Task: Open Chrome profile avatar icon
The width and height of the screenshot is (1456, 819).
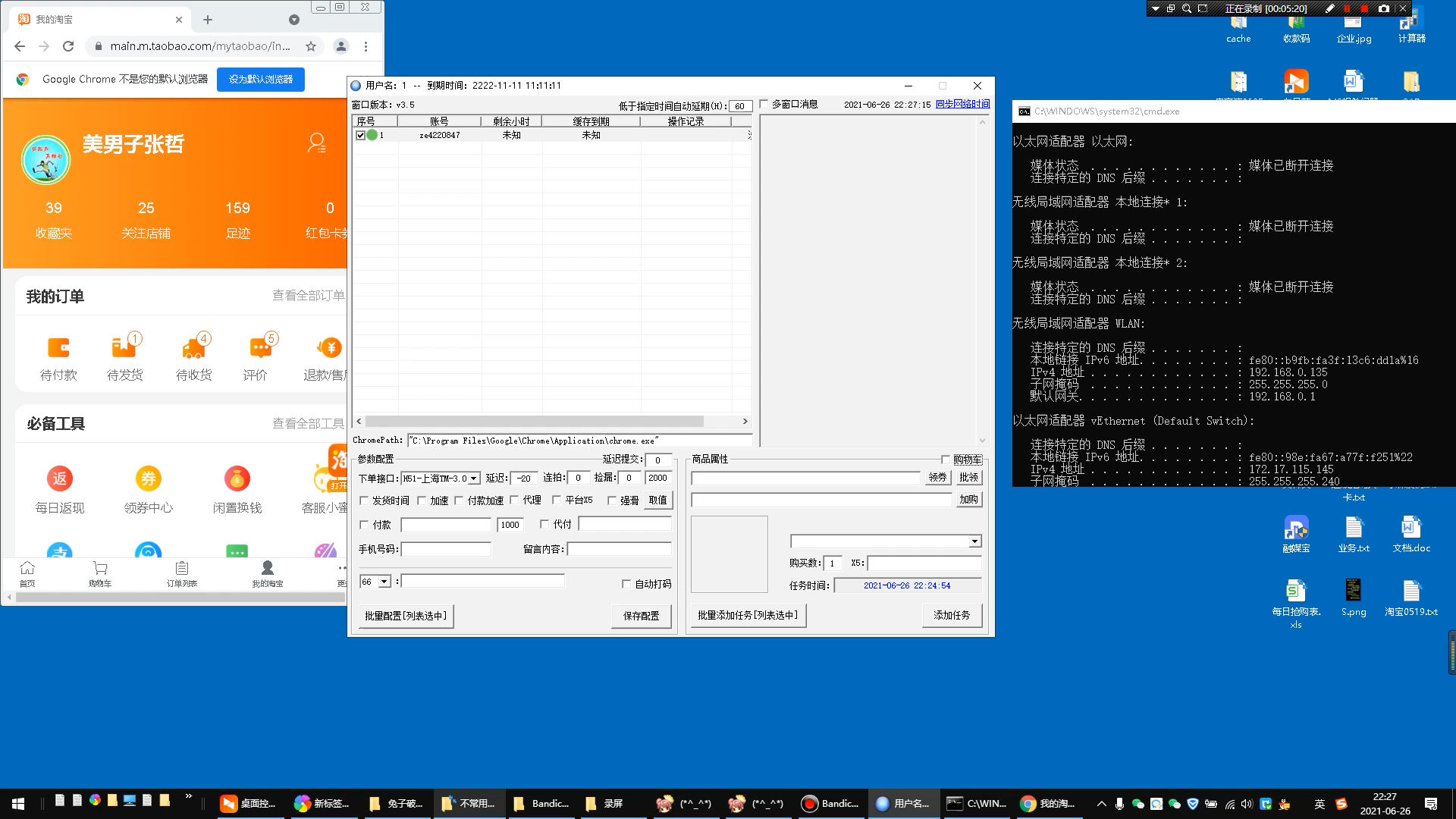Action: [341, 46]
